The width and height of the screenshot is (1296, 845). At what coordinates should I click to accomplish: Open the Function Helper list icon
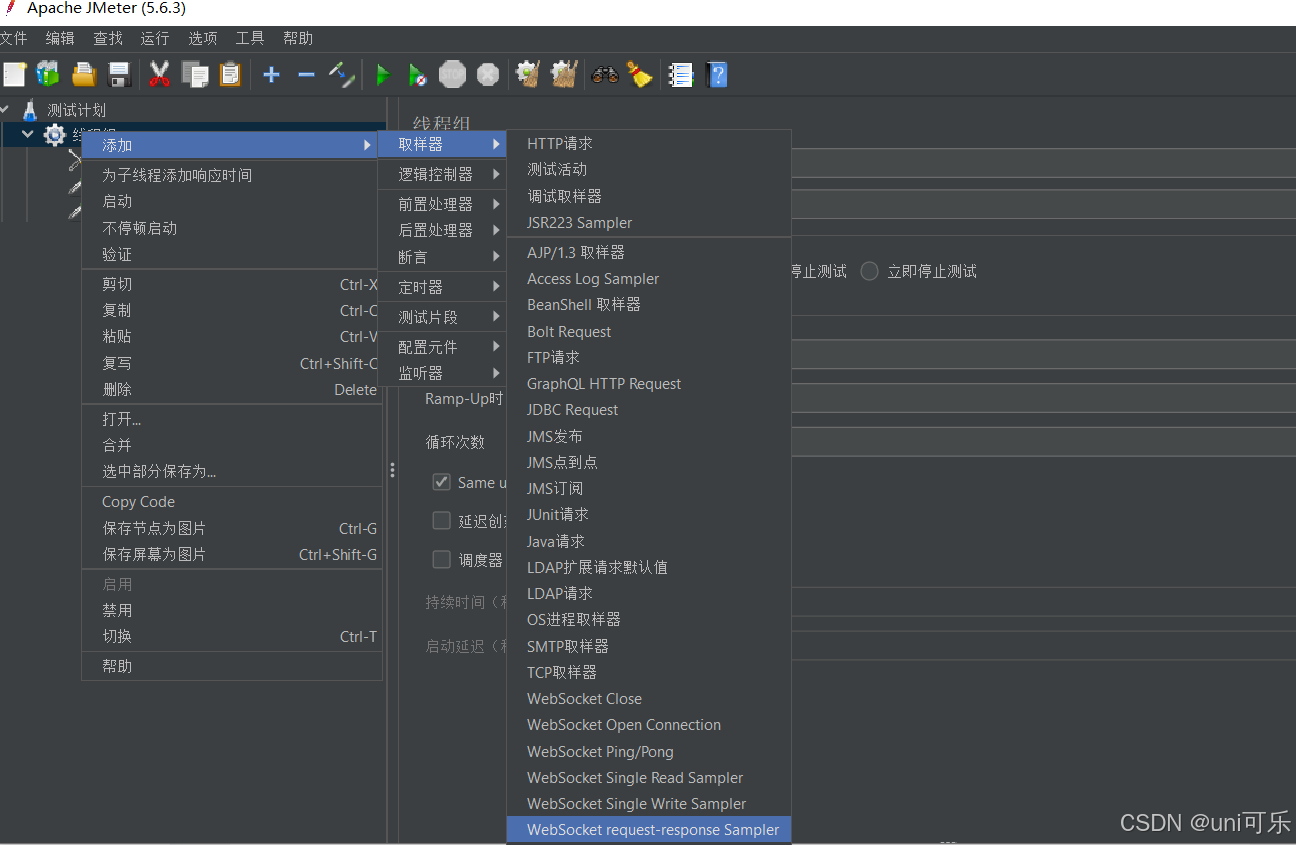680,74
